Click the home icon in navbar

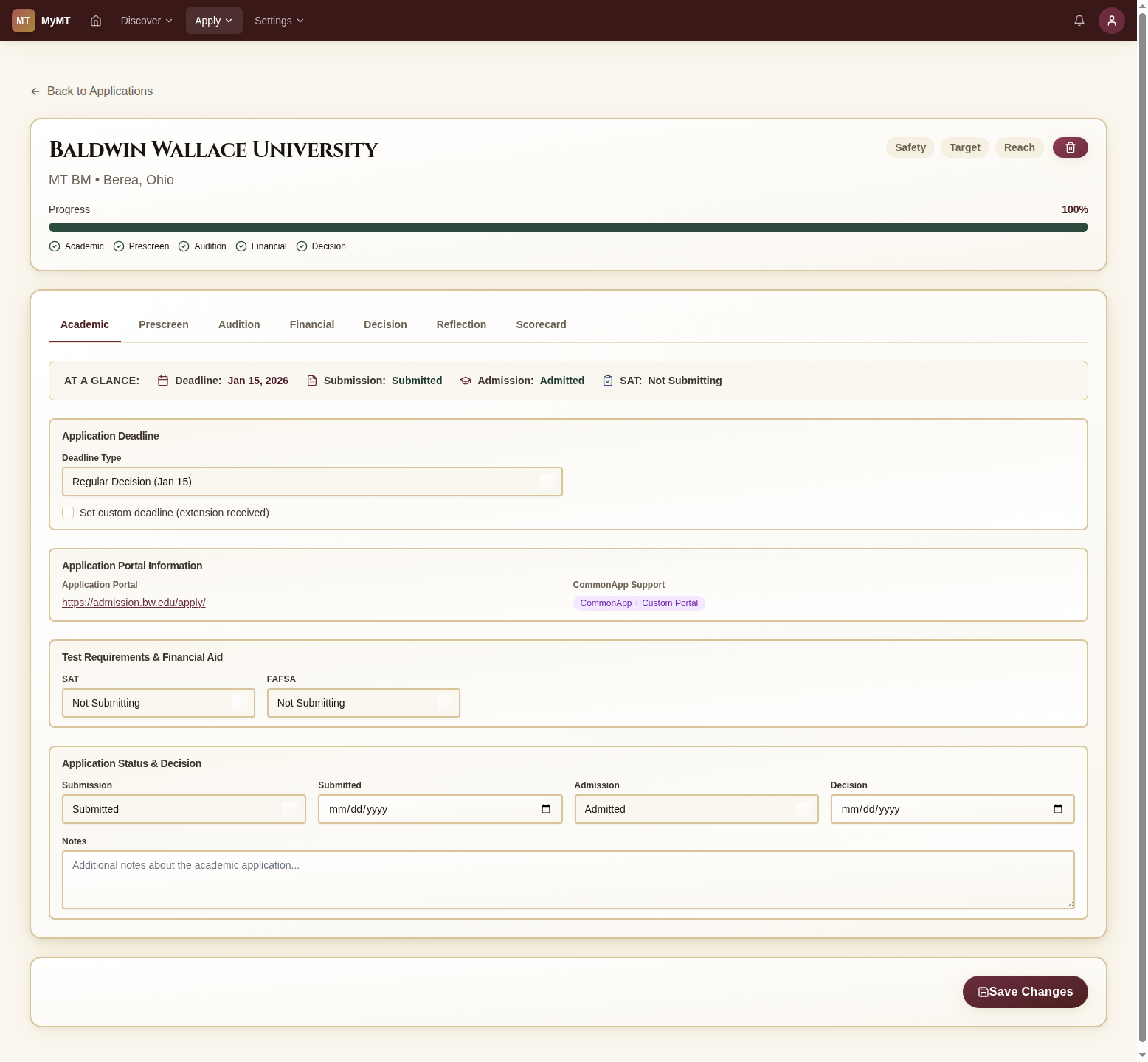[x=96, y=21]
